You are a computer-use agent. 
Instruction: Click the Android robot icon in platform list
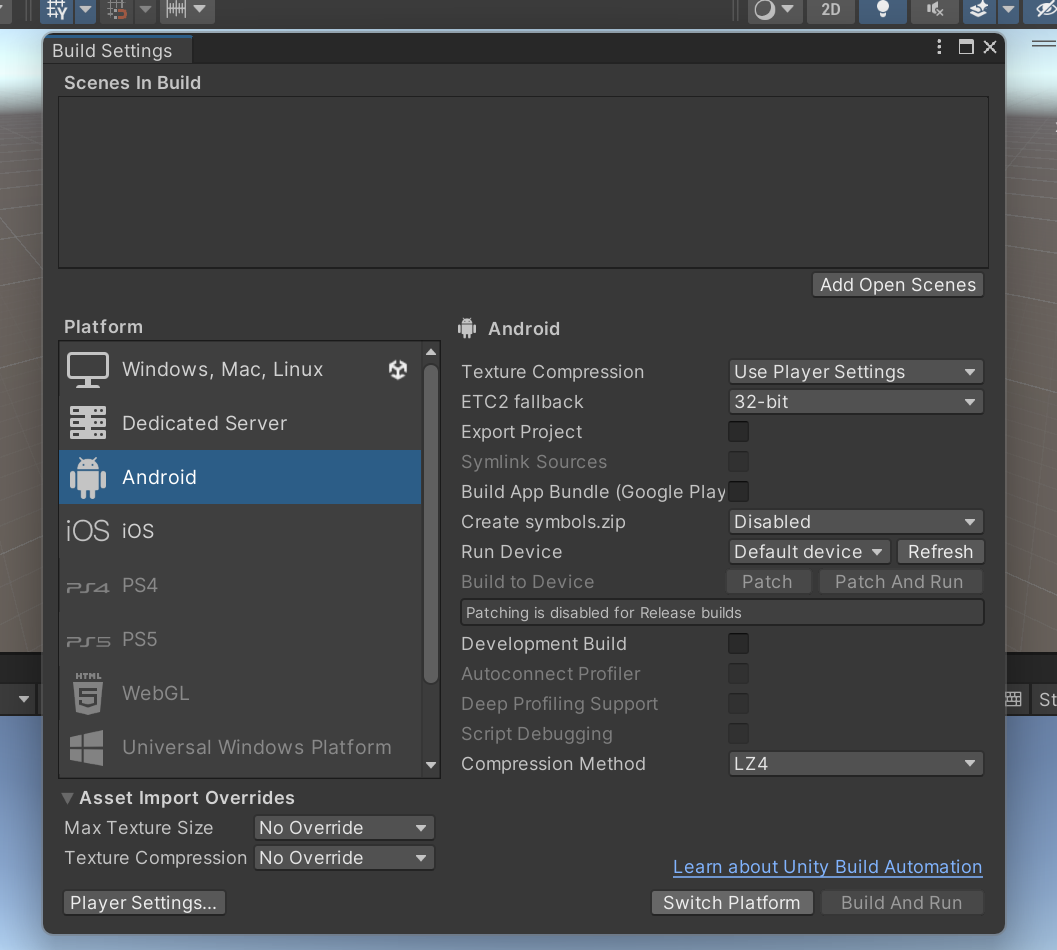[88, 477]
